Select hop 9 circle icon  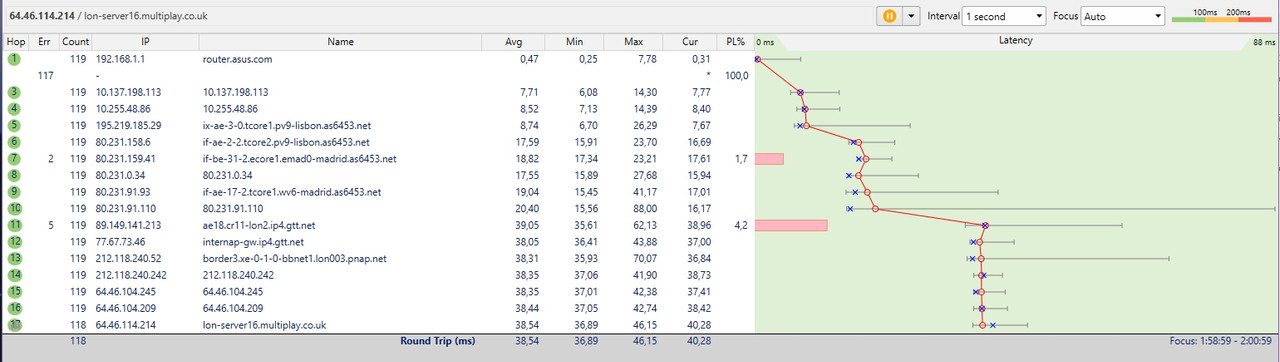tap(14, 192)
